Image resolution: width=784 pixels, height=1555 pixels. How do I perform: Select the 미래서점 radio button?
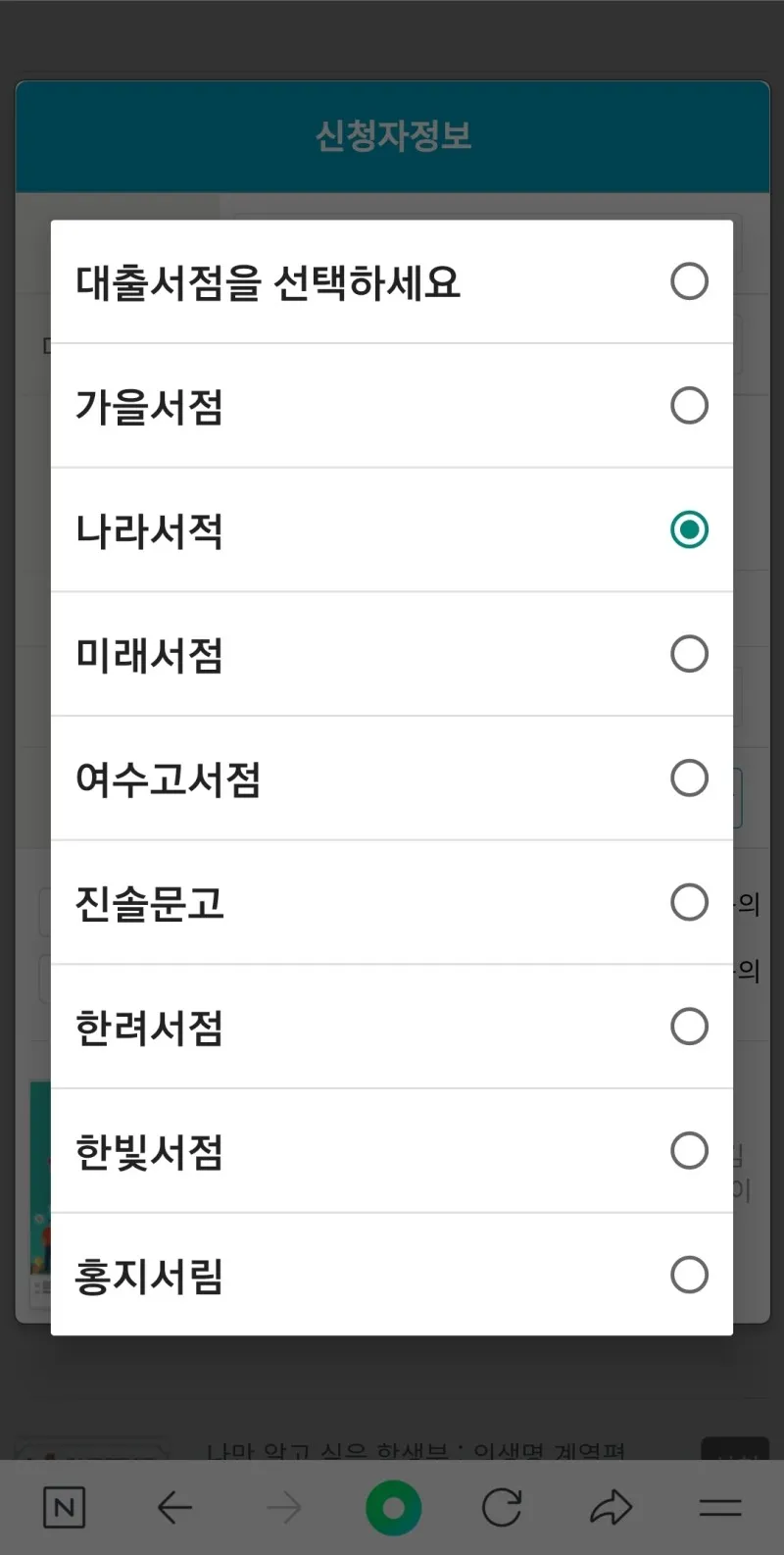(689, 654)
